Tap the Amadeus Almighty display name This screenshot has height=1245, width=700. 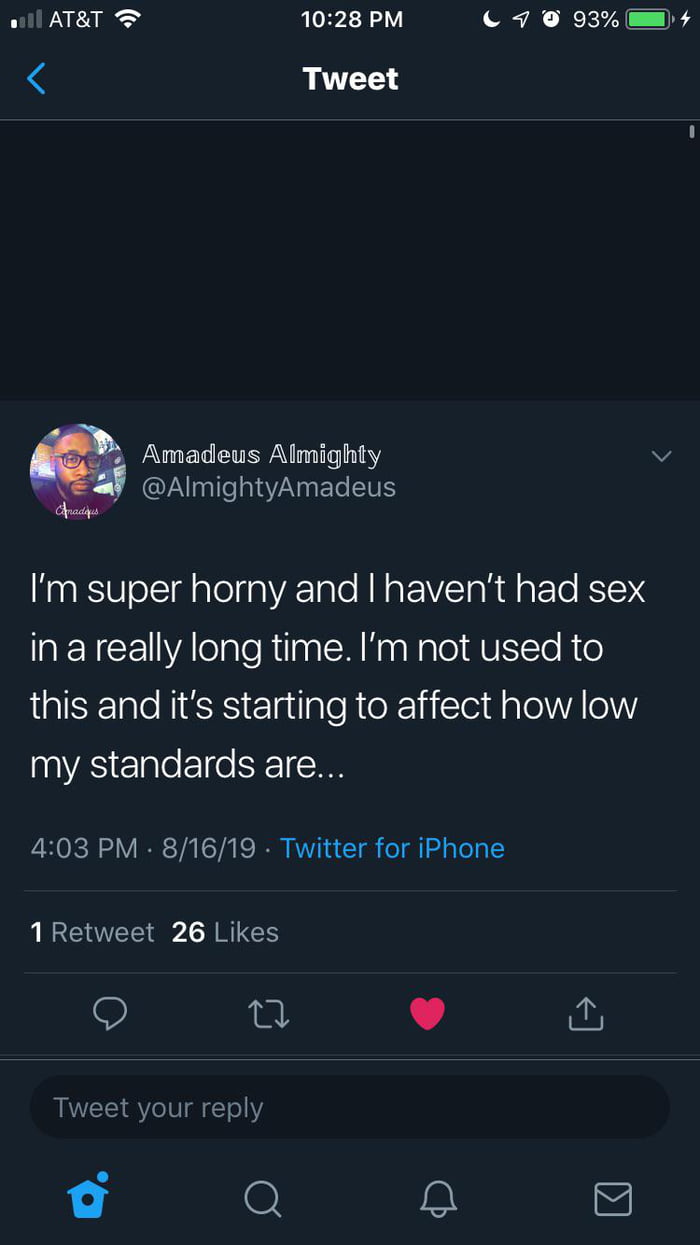(x=261, y=455)
